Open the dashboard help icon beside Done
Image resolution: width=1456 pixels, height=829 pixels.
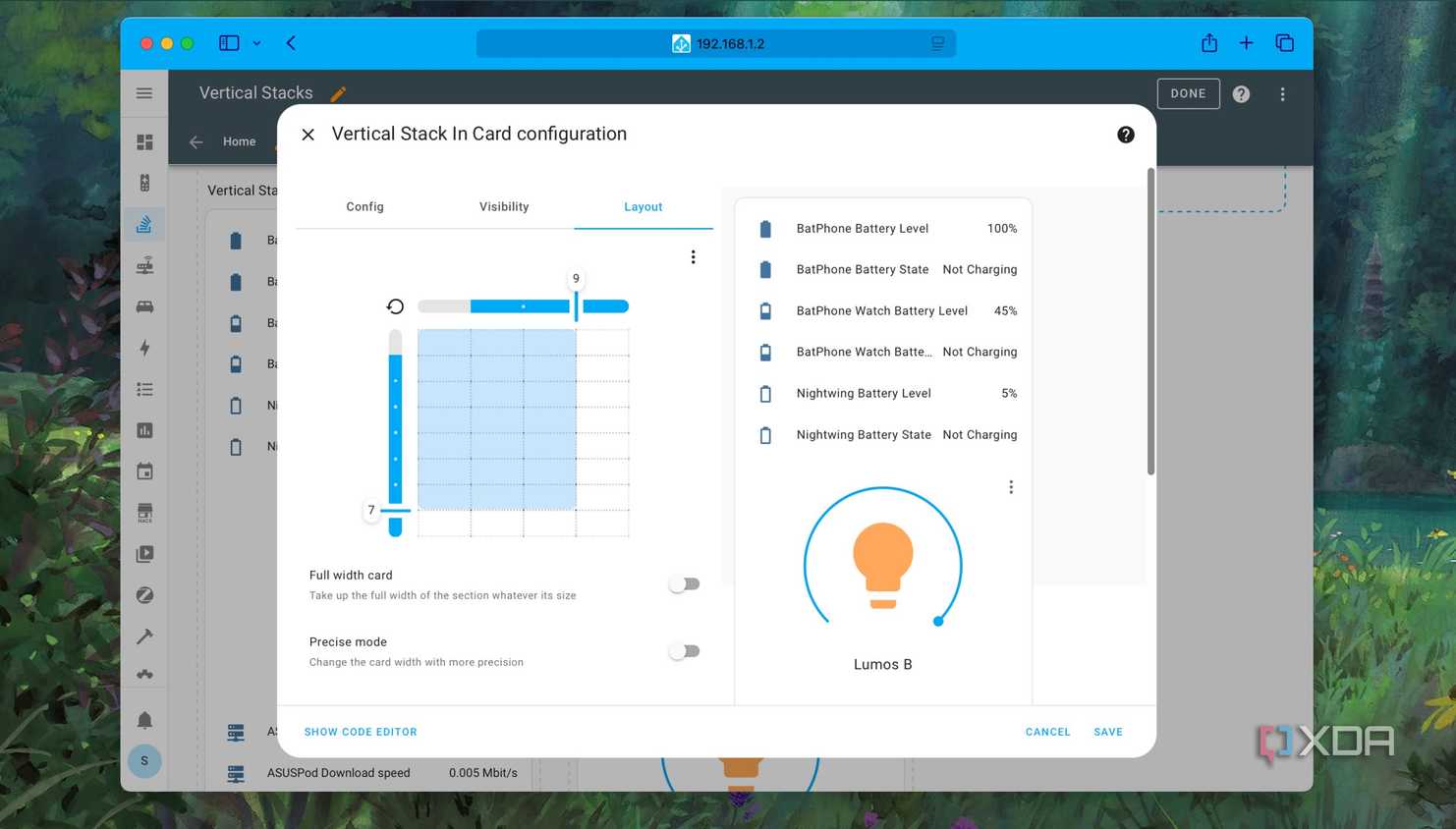click(x=1241, y=94)
